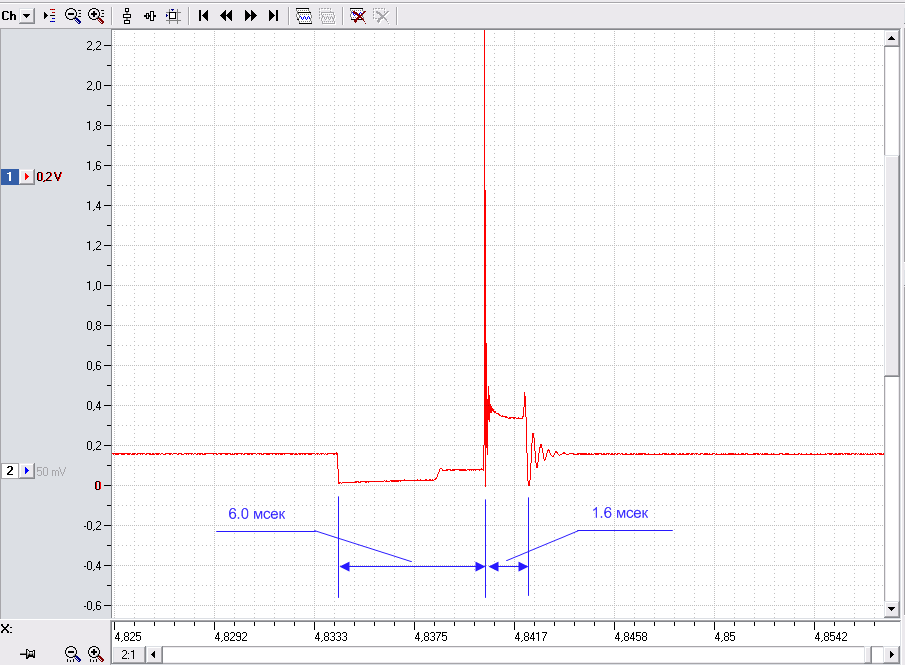
Task: Click the fit-to-window frame icon
Action: [173, 16]
